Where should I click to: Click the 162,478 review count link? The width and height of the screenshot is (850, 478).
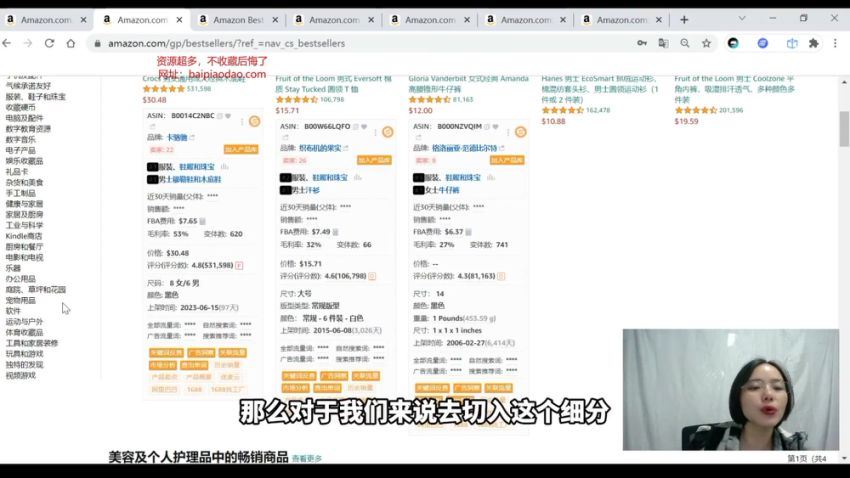598,110
